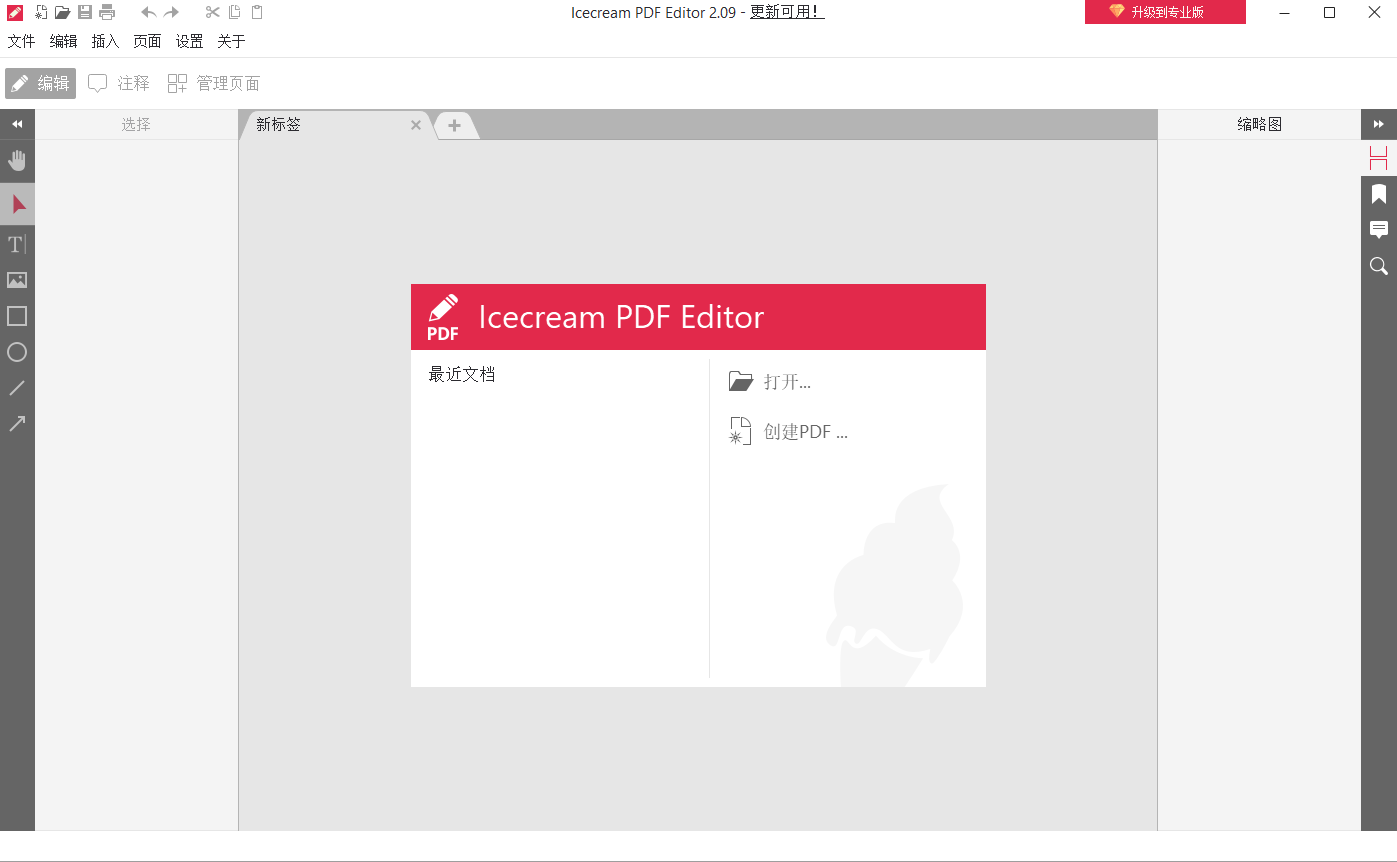Click the open folder icon in title bar
The image size is (1397, 862).
[x=62, y=12]
